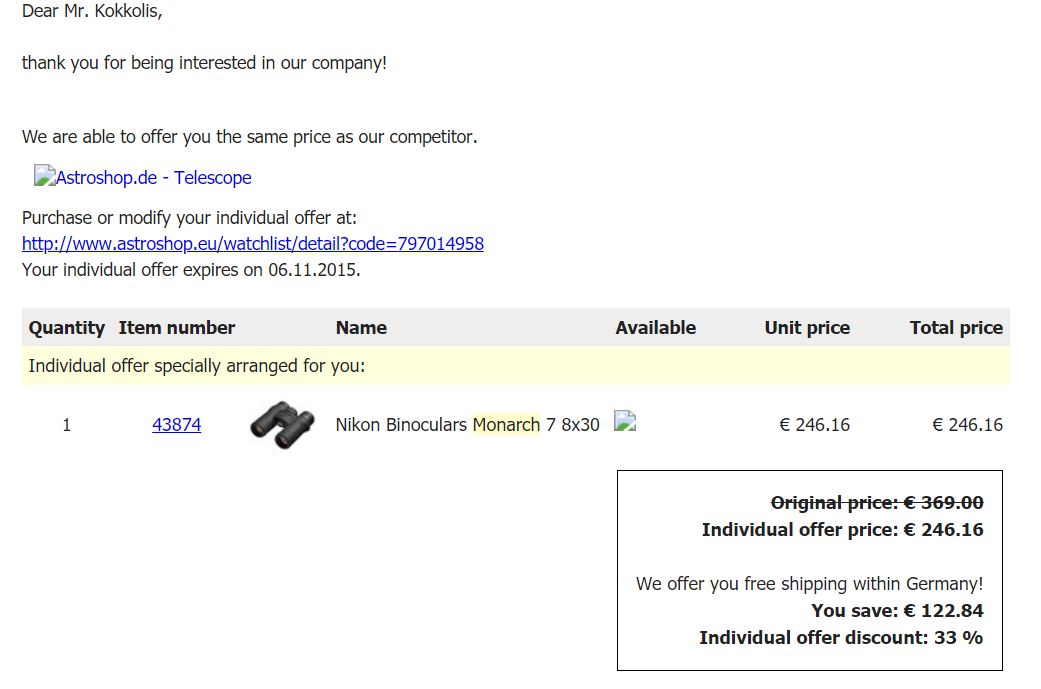Click the Nikon Binoculars Monarch 7 8x30 name
1041x689 pixels.
467,424
